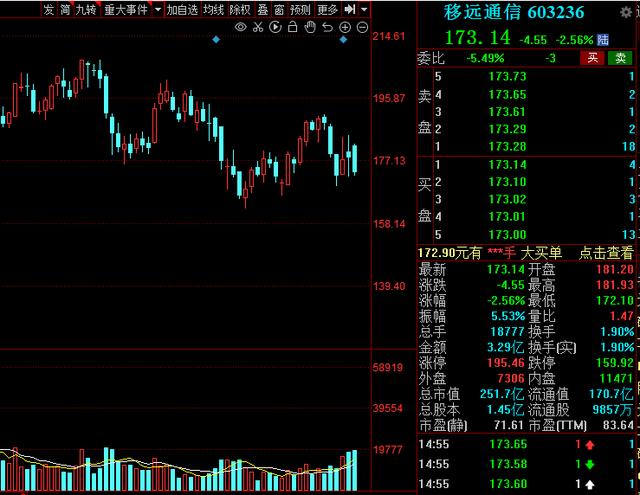The image size is (640, 495).
Task: Toggle the 除权 ex-rights option
Action: click(240, 9)
